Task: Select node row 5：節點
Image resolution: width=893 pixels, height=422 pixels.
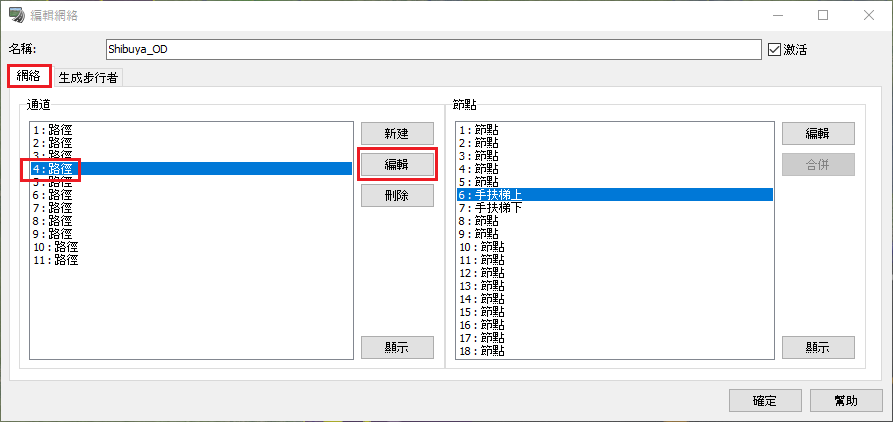Action: (615, 182)
